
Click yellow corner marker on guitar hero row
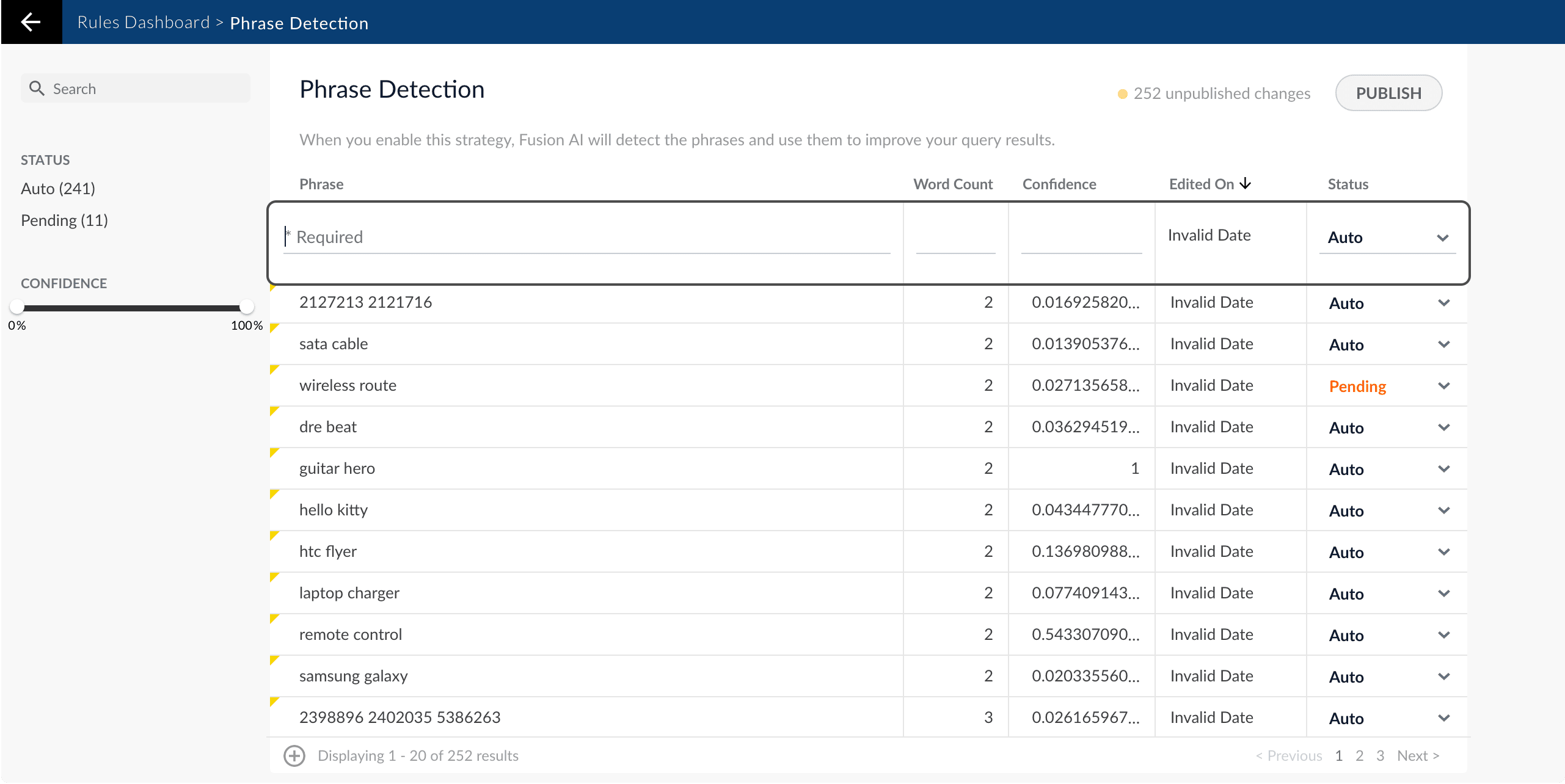(x=274, y=452)
